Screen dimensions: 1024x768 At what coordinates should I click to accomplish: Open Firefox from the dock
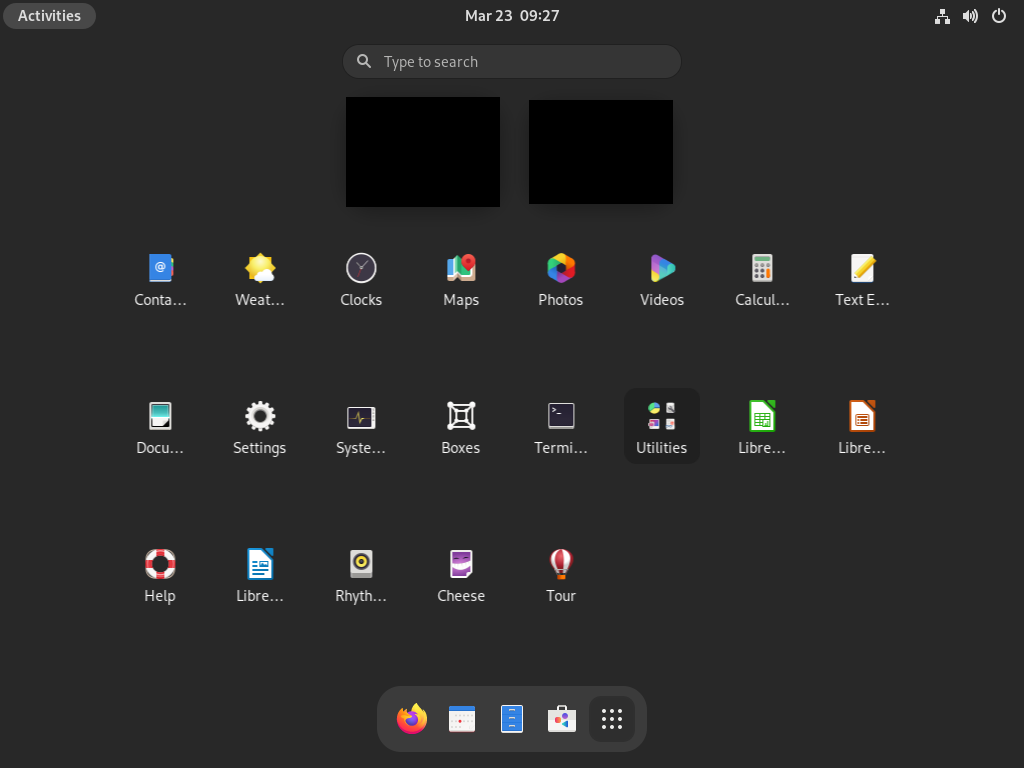[412, 719]
